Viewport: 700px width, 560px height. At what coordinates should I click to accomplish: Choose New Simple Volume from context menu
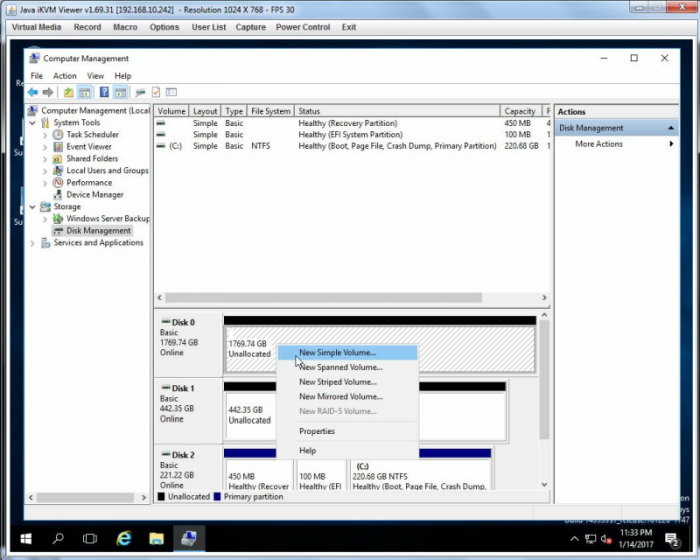pos(348,352)
